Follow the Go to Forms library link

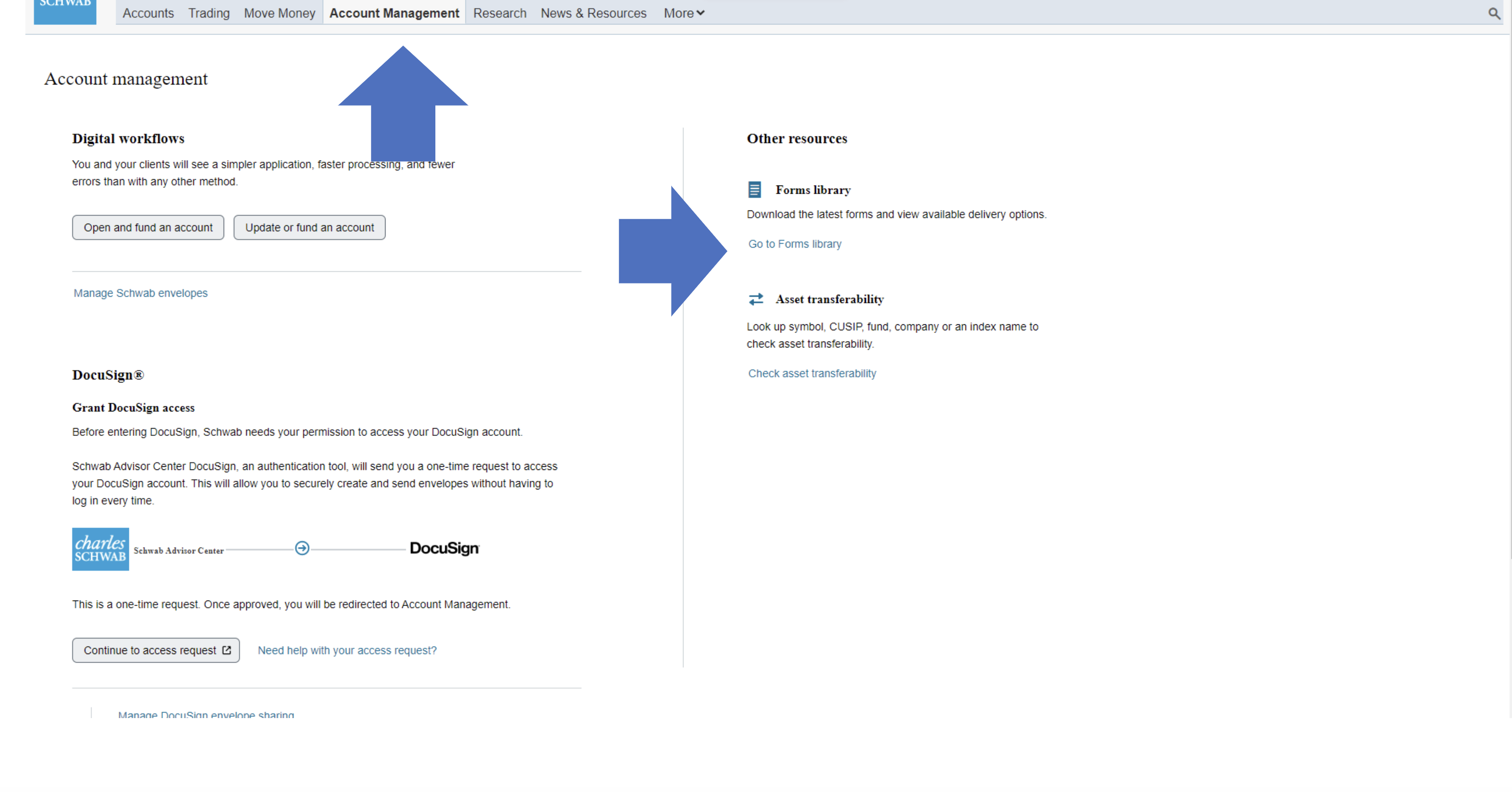(794, 244)
